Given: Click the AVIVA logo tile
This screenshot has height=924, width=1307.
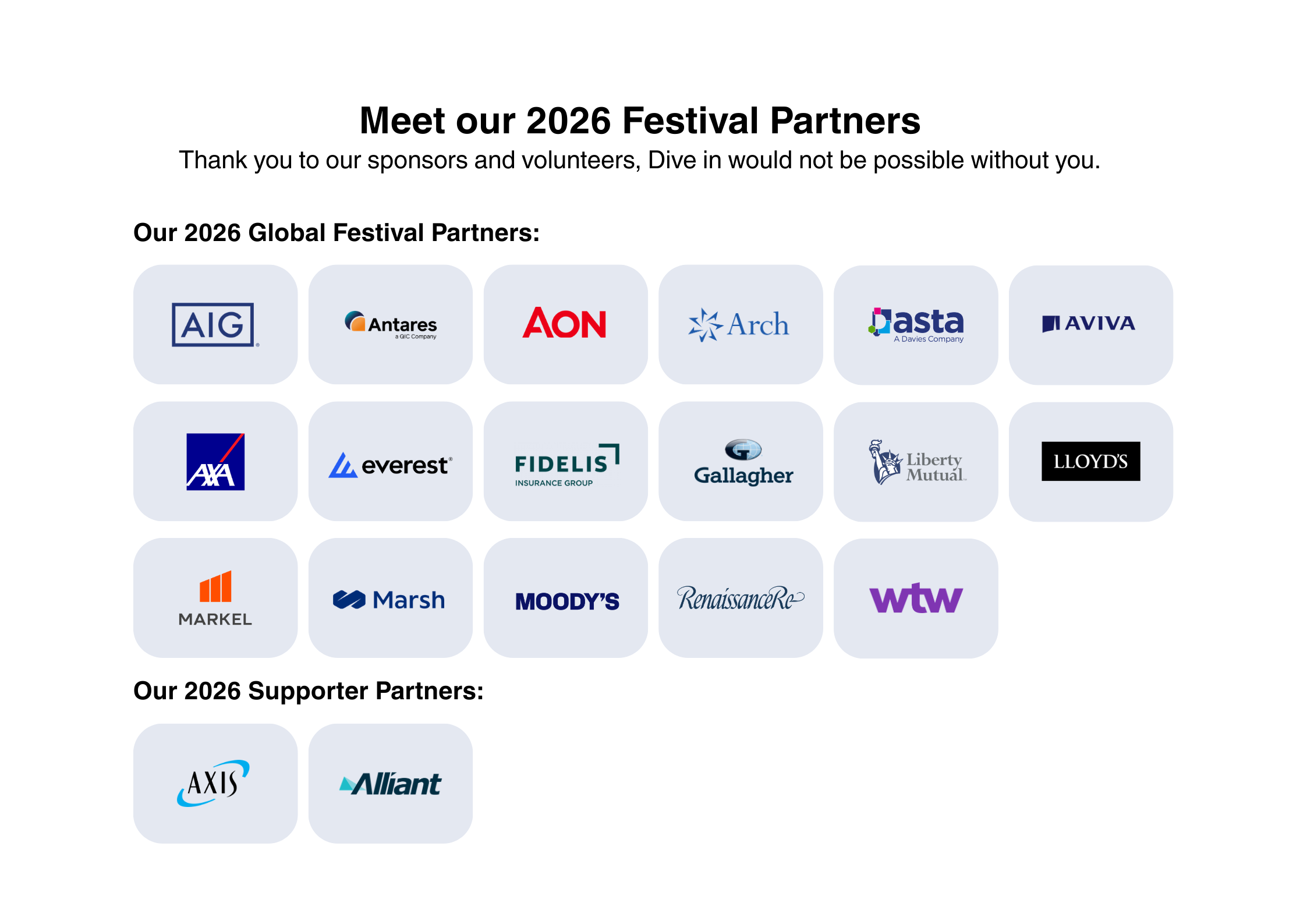Looking at the screenshot, I should [1090, 324].
